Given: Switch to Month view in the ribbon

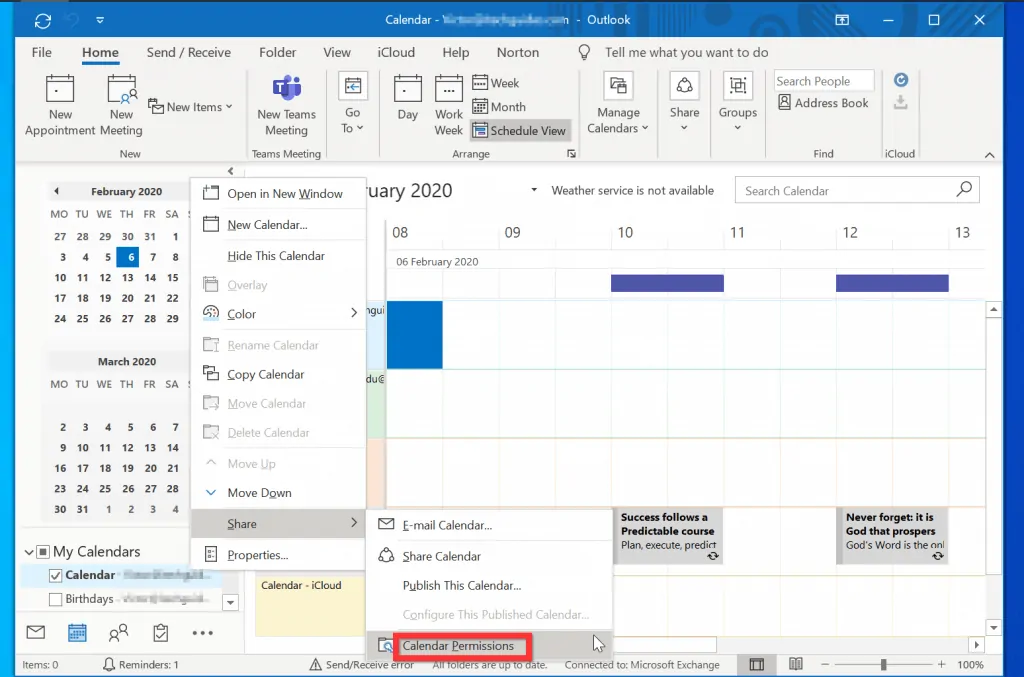Looking at the screenshot, I should click(x=499, y=106).
